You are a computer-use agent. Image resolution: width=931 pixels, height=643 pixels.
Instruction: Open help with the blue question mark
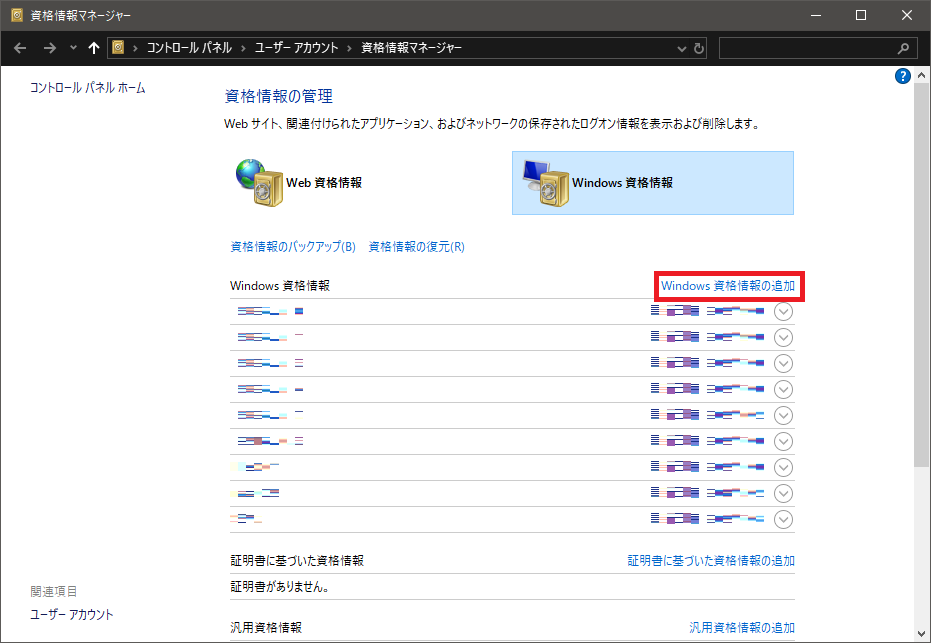click(x=902, y=76)
